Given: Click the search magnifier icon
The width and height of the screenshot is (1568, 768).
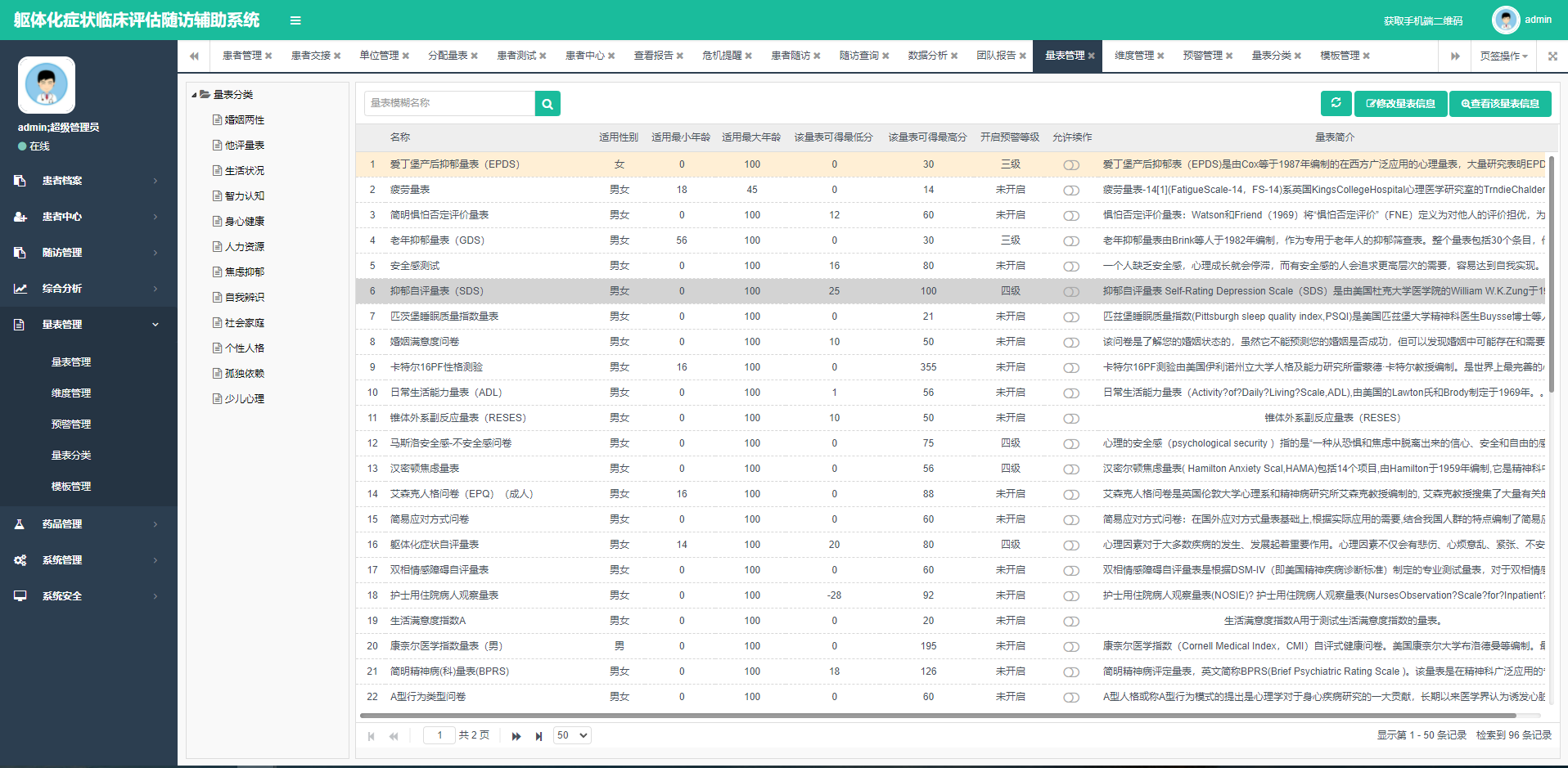Looking at the screenshot, I should (547, 104).
